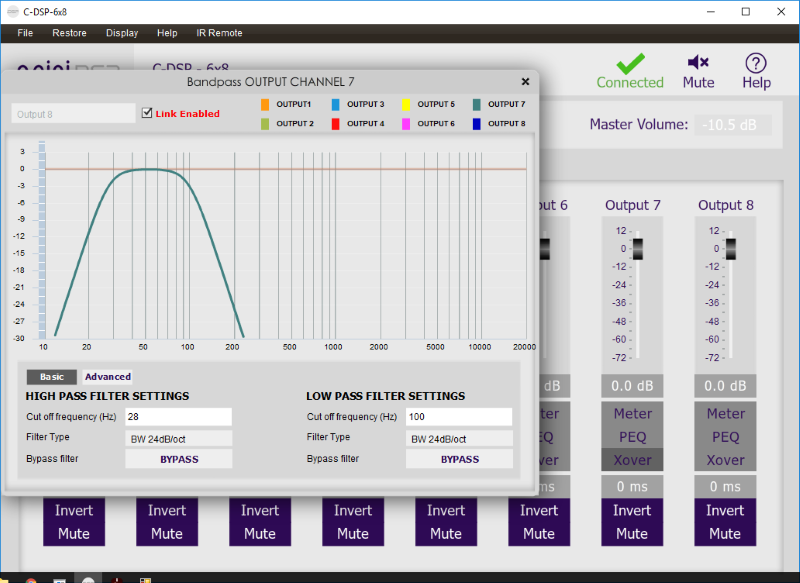Toggle Invert for Output 8
Viewport: 800px width, 583px height.
point(725,510)
